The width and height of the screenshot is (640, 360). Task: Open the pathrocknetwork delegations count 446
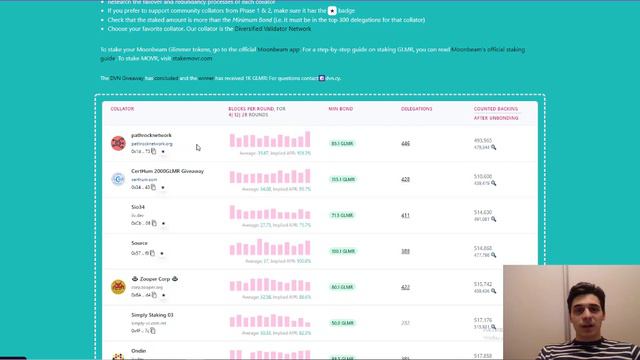[x=405, y=144]
